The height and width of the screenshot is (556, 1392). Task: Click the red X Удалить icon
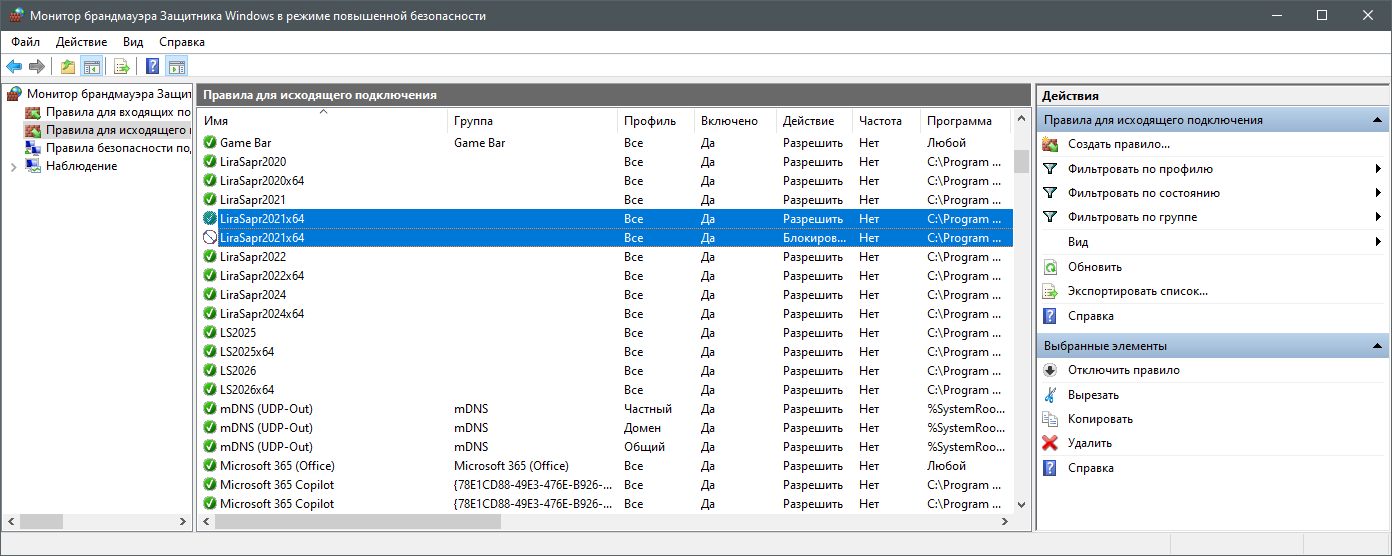click(1050, 443)
